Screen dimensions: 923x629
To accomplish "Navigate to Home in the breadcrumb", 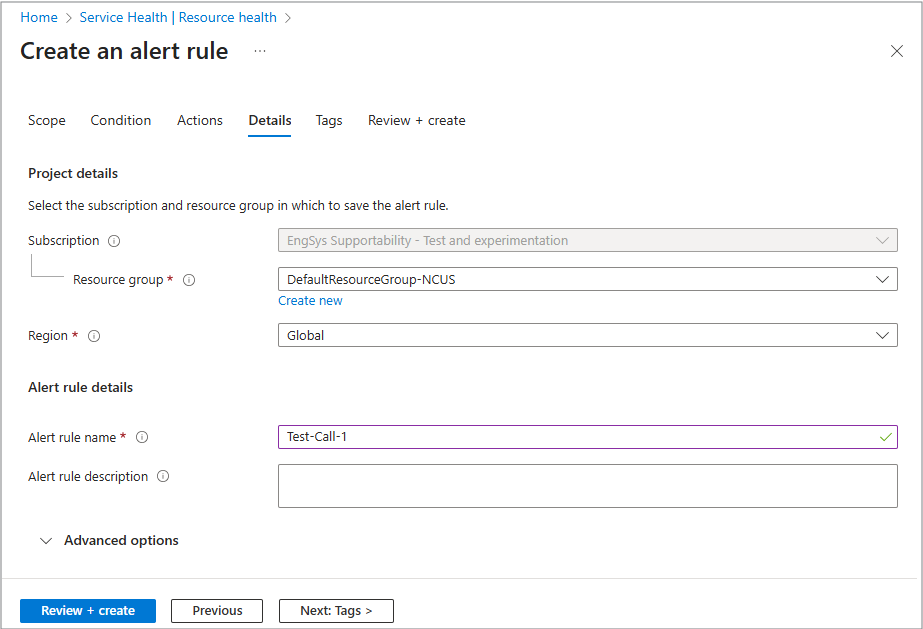I will [39, 18].
